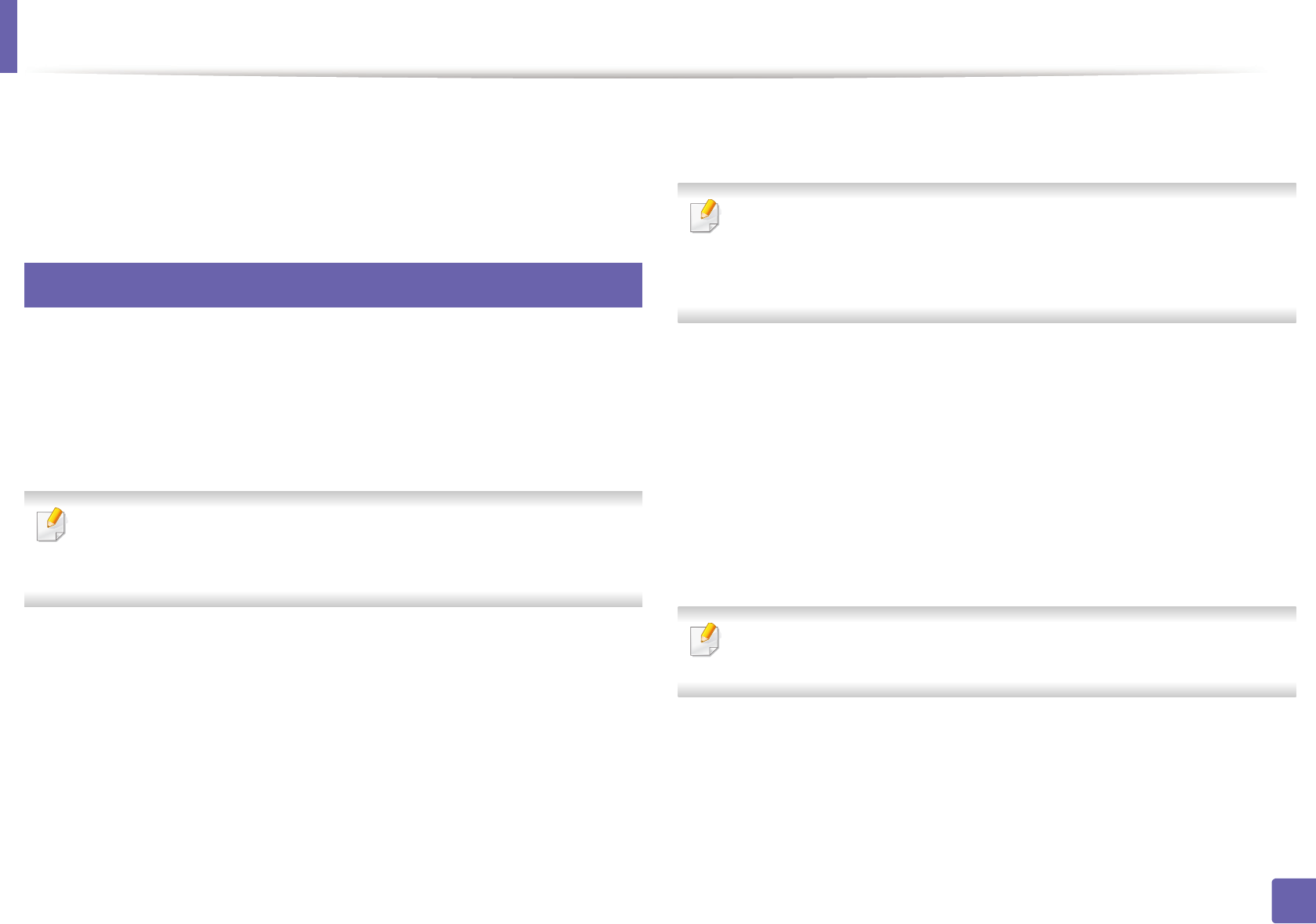Click the bottom gray border of the left note
The height and width of the screenshot is (924, 1316).
[333, 601]
